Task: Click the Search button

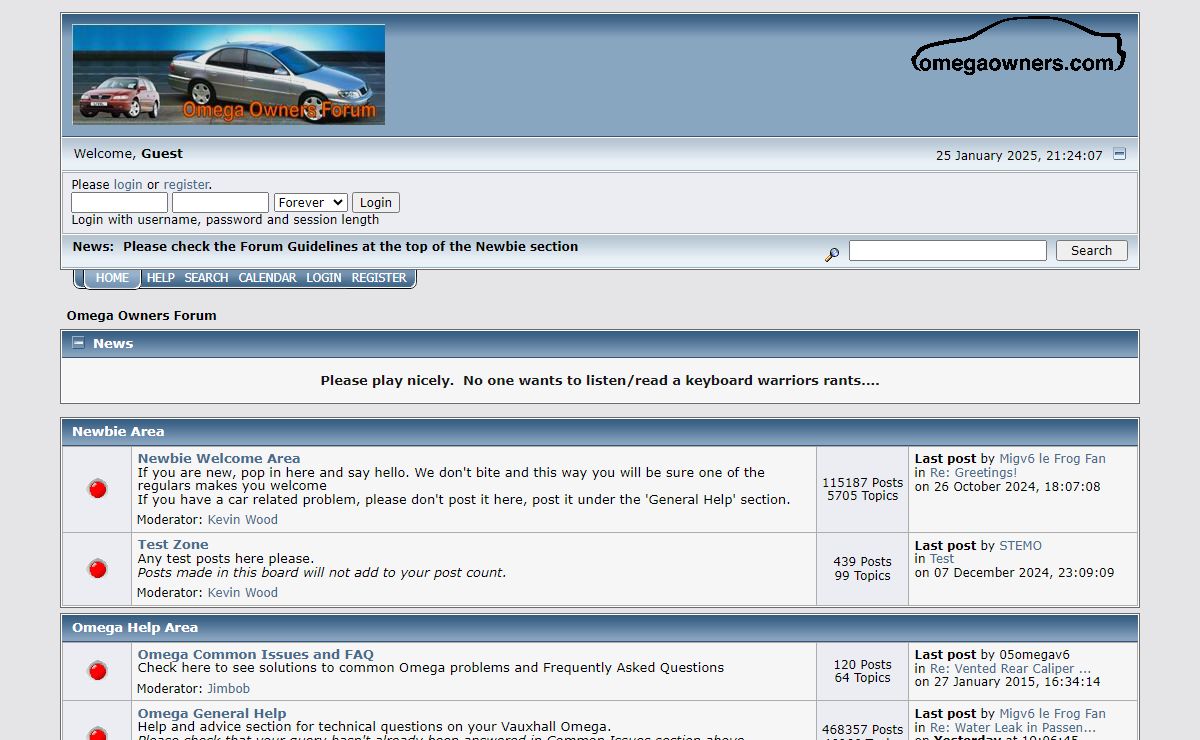Action: click(x=1091, y=250)
